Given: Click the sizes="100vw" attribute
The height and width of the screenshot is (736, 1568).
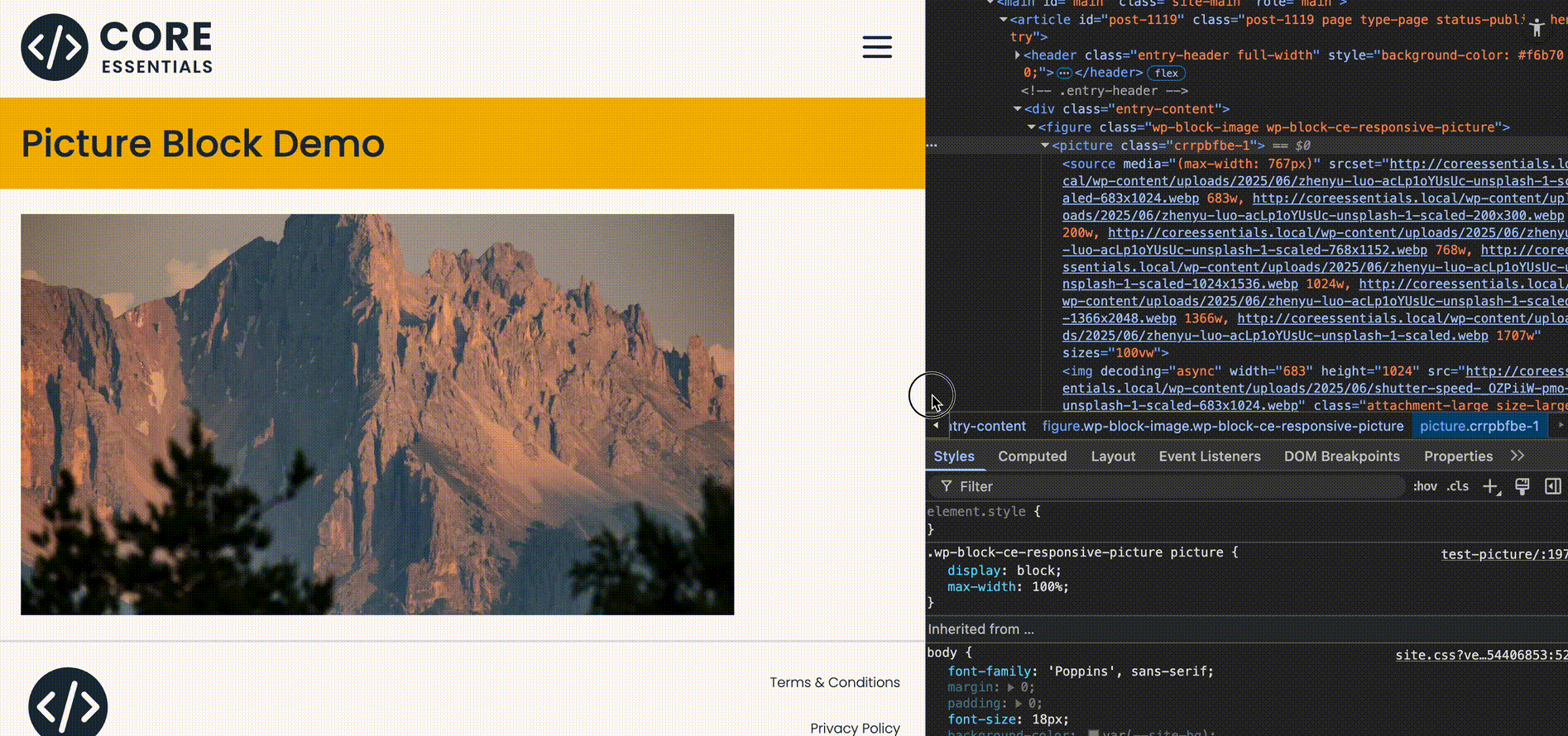Looking at the screenshot, I should [1111, 353].
